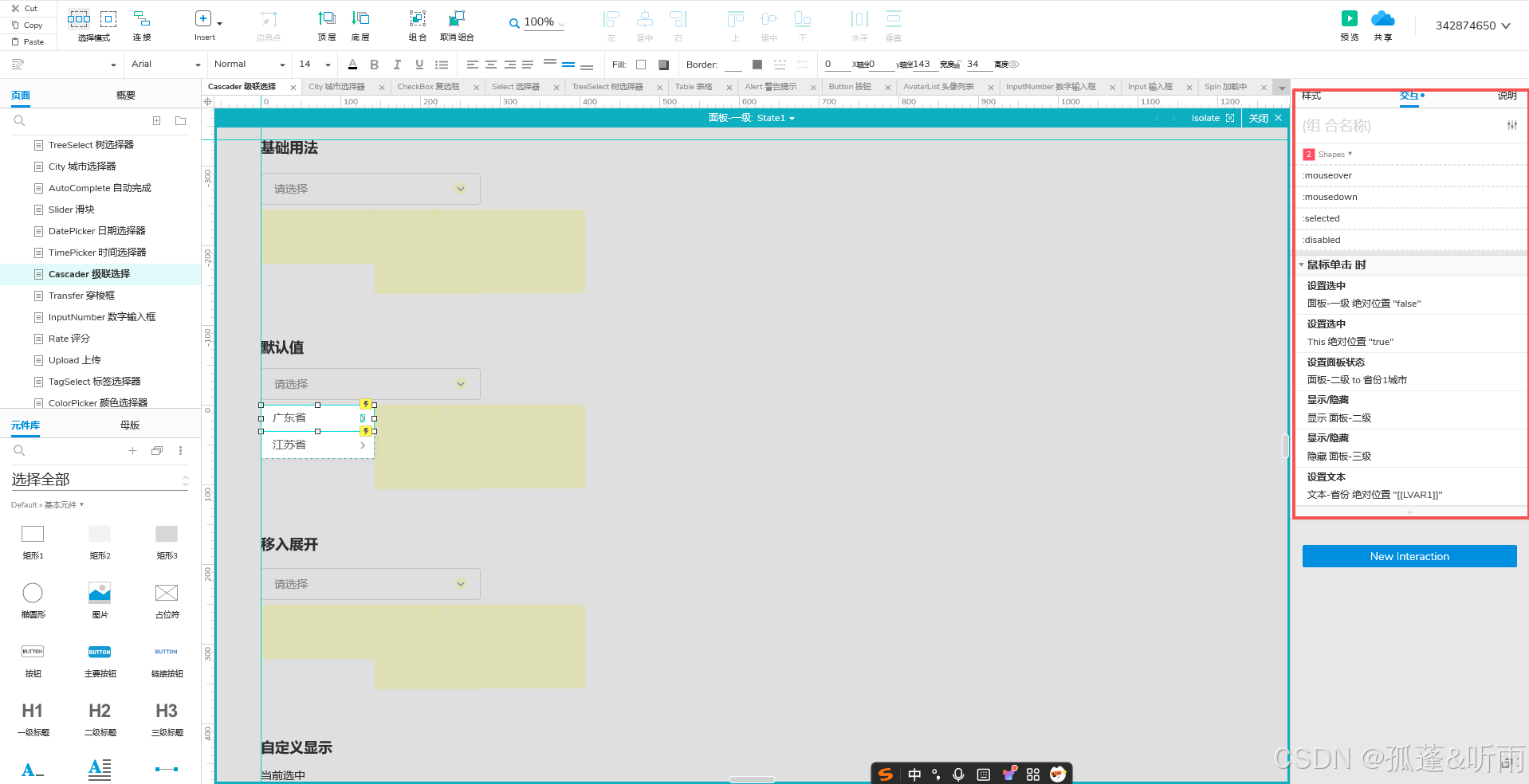Toggle the bullet list formatting

pyautogui.click(x=442, y=65)
